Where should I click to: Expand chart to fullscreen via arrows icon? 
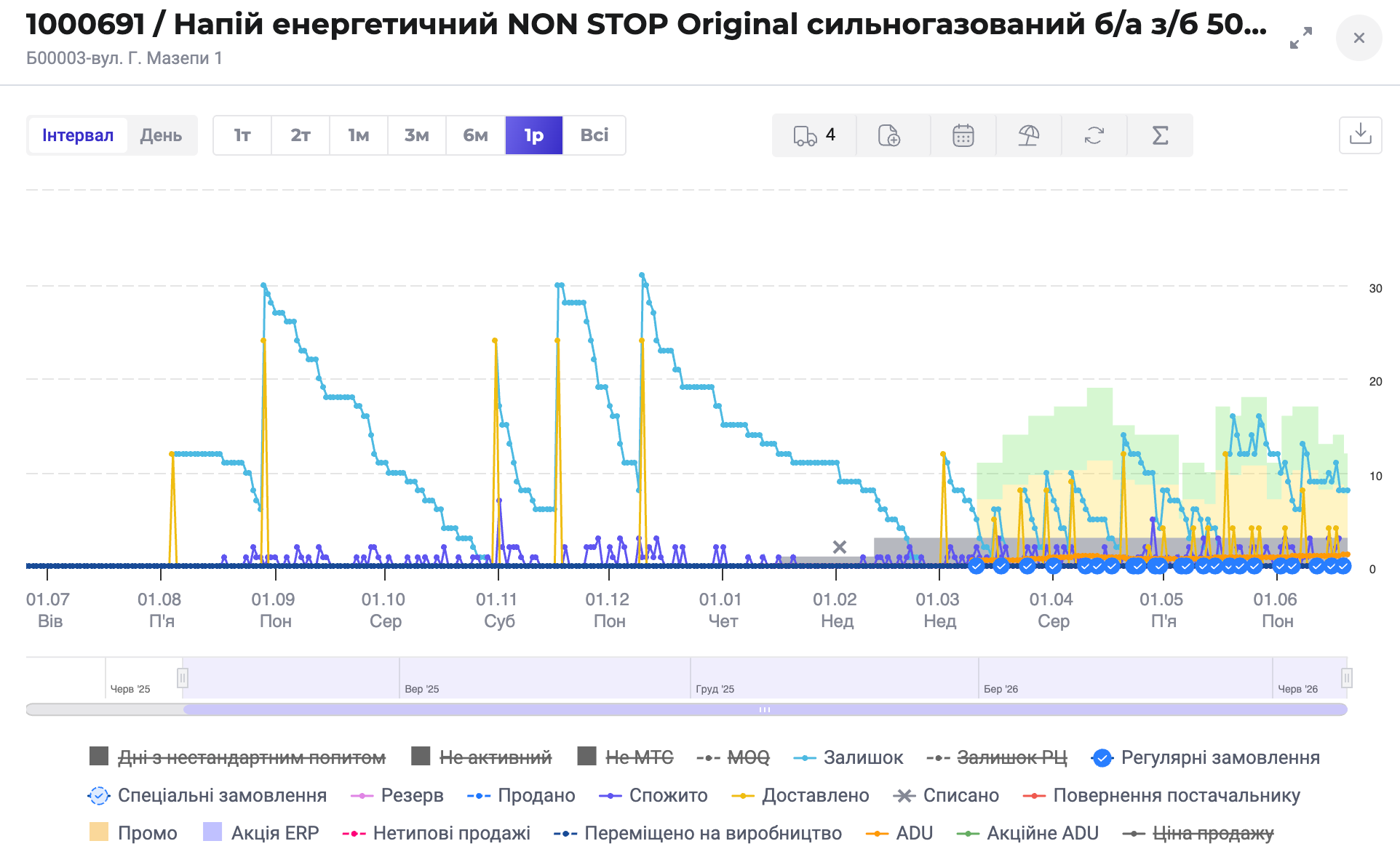click(1301, 38)
